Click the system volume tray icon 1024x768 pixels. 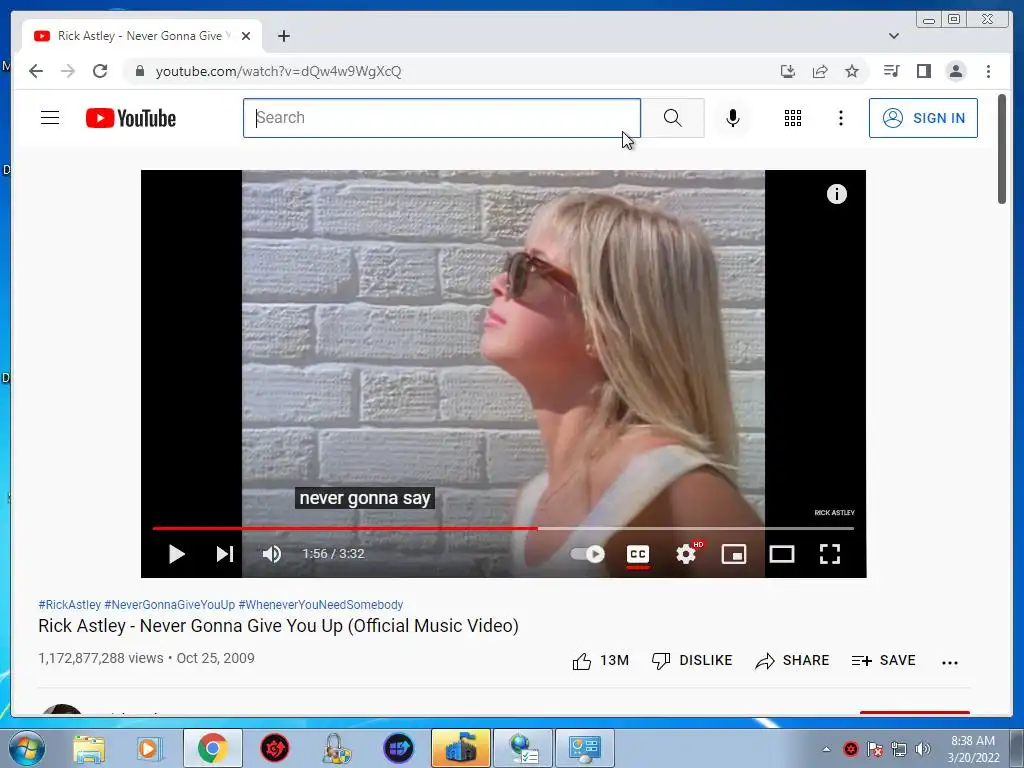click(923, 749)
